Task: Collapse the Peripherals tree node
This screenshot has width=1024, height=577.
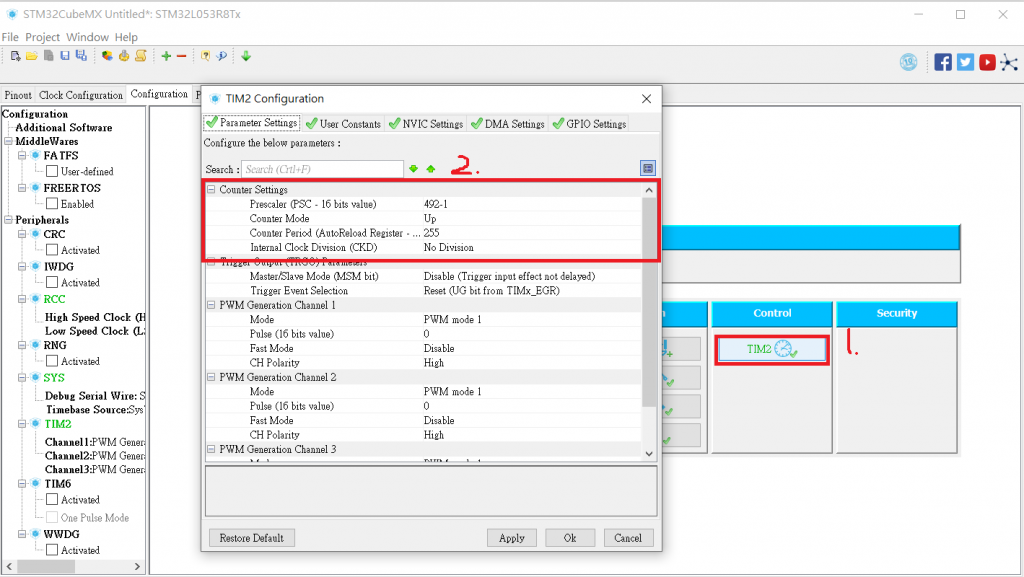Action: click(8, 219)
